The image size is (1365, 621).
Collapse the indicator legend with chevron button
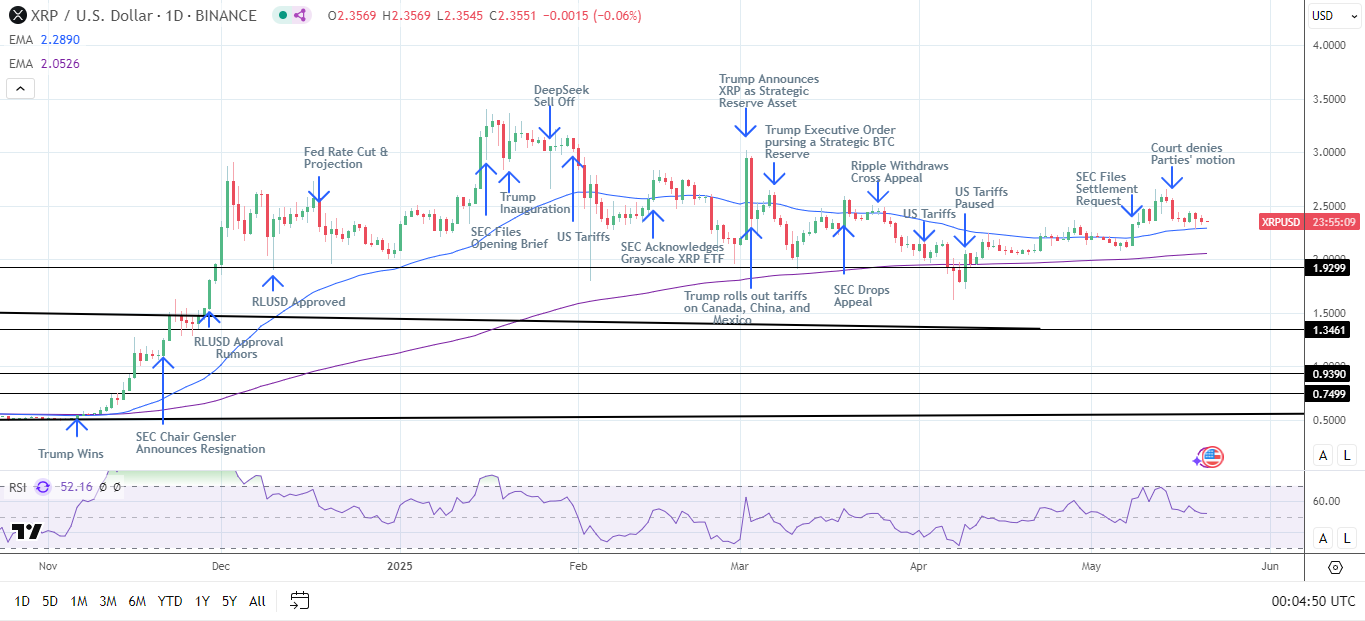pos(20,88)
